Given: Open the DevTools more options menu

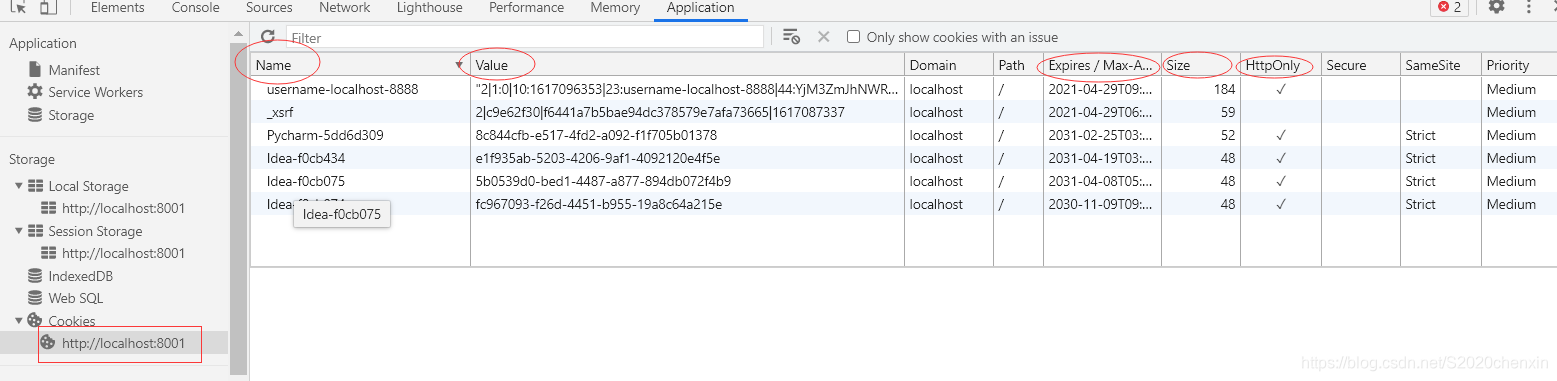Looking at the screenshot, I should pos(1529,7).
